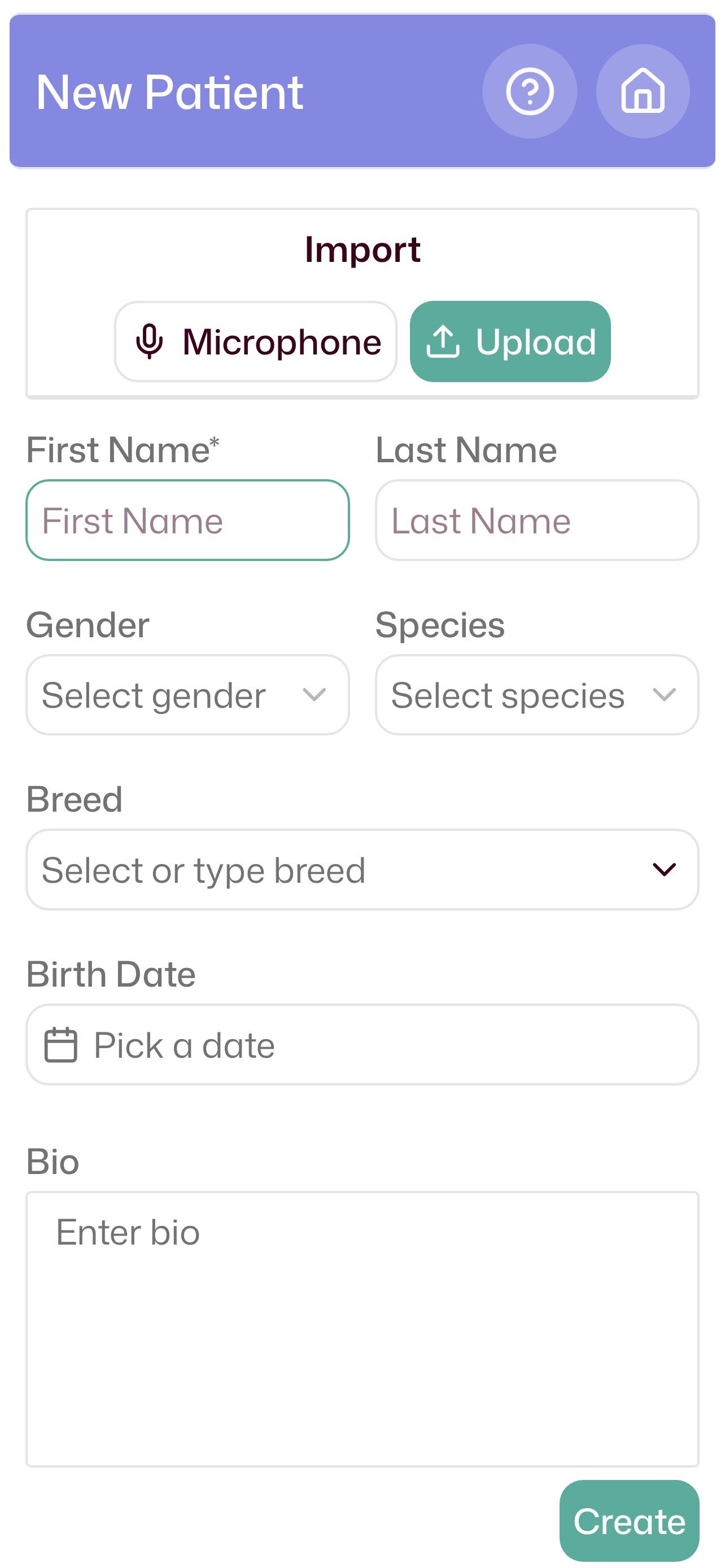
Task: Click into the Last Name field
Action: pyautogui.click(x=536, y=520)
